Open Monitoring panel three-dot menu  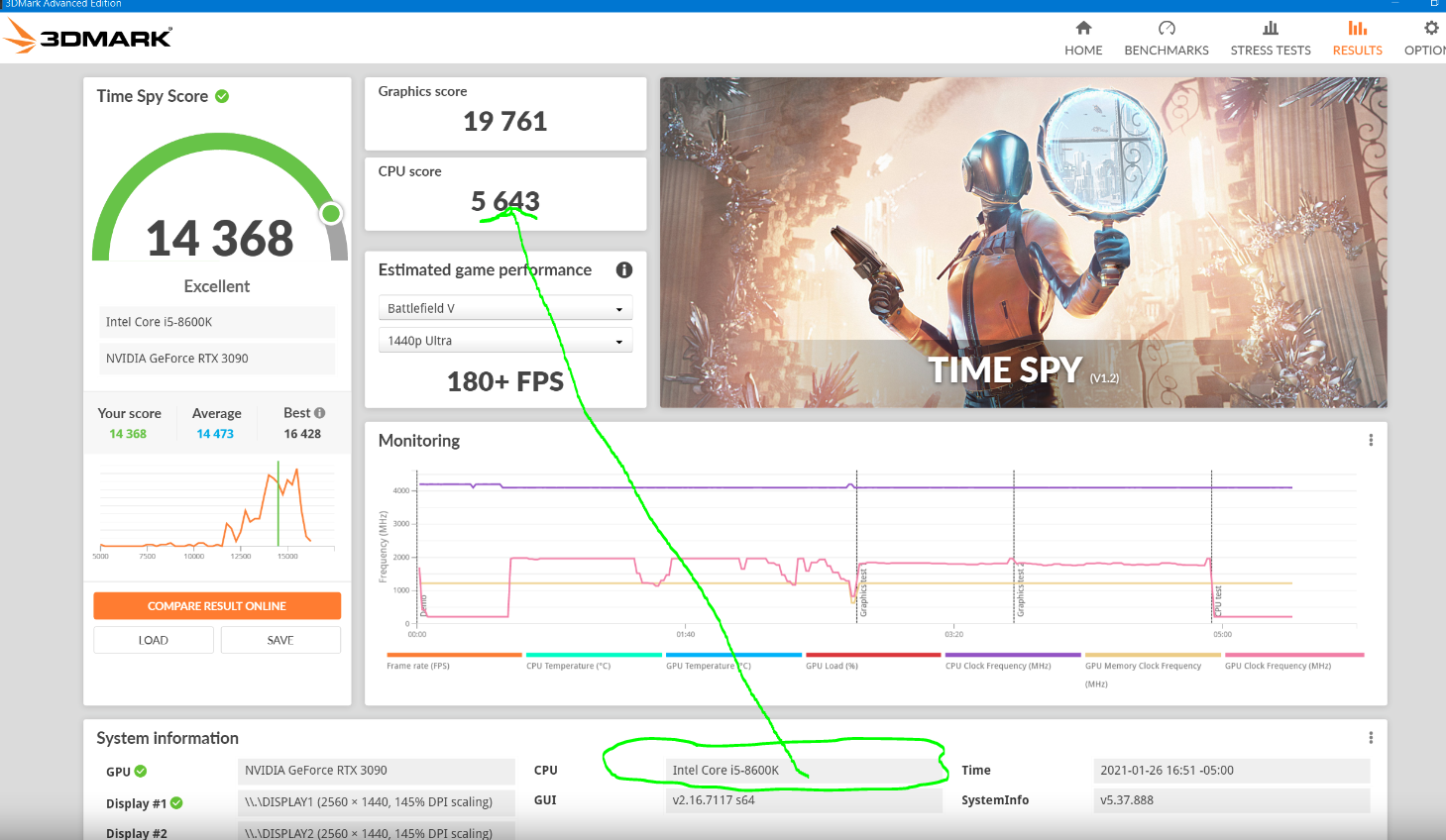(1371, 440)
